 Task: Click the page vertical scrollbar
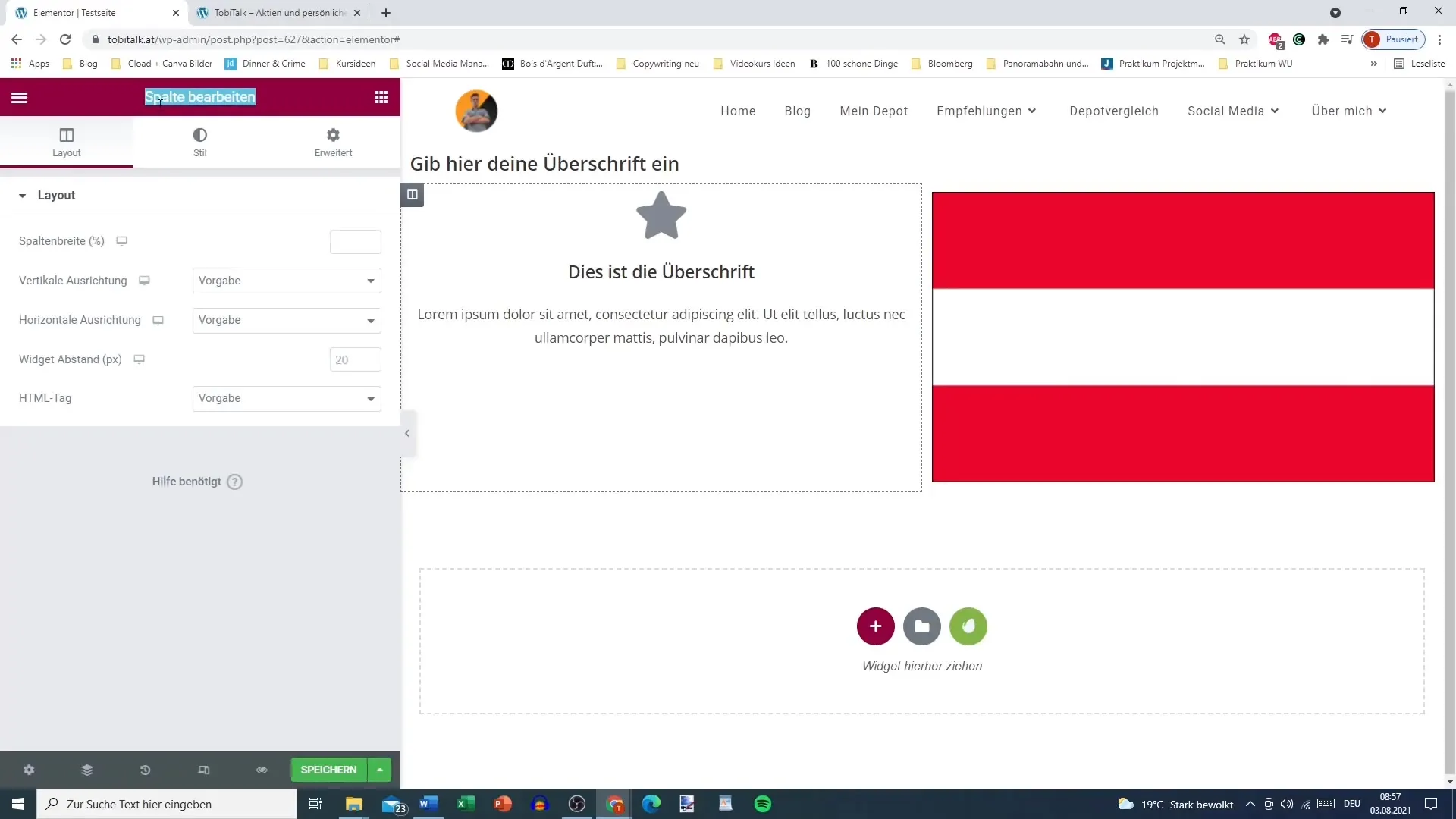click(1450, 432)
